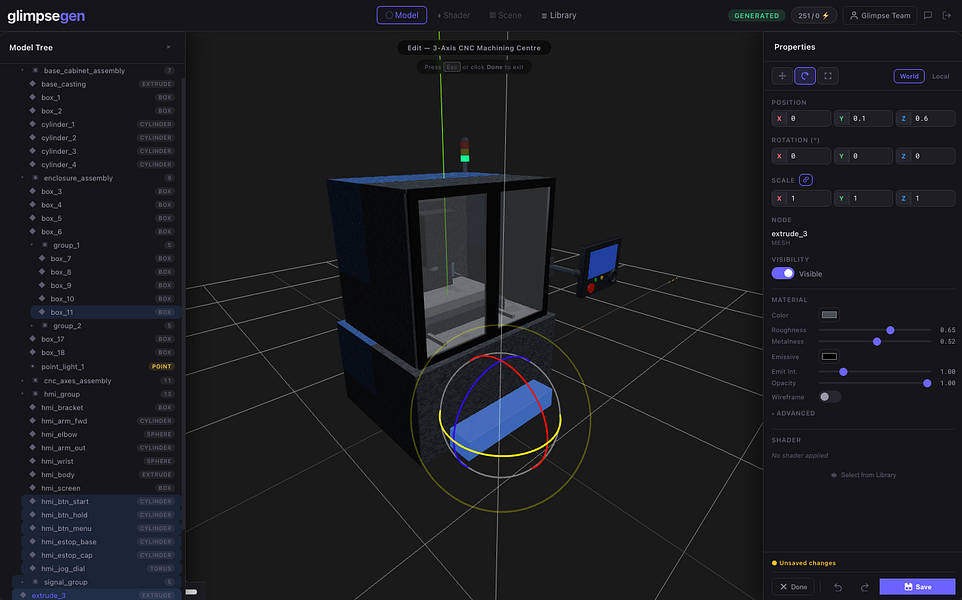Switch to World coordinate space
962x600 pixels.
point(909,76)
